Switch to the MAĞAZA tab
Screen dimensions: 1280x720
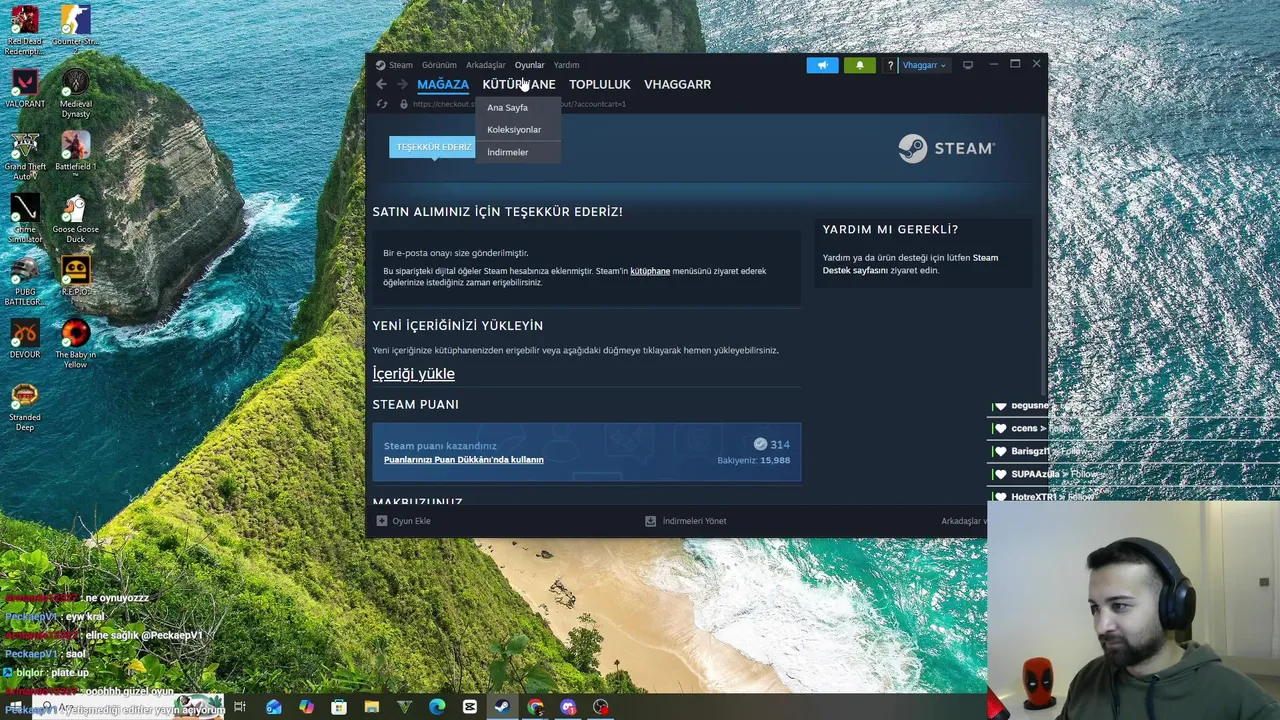[443, 84]
